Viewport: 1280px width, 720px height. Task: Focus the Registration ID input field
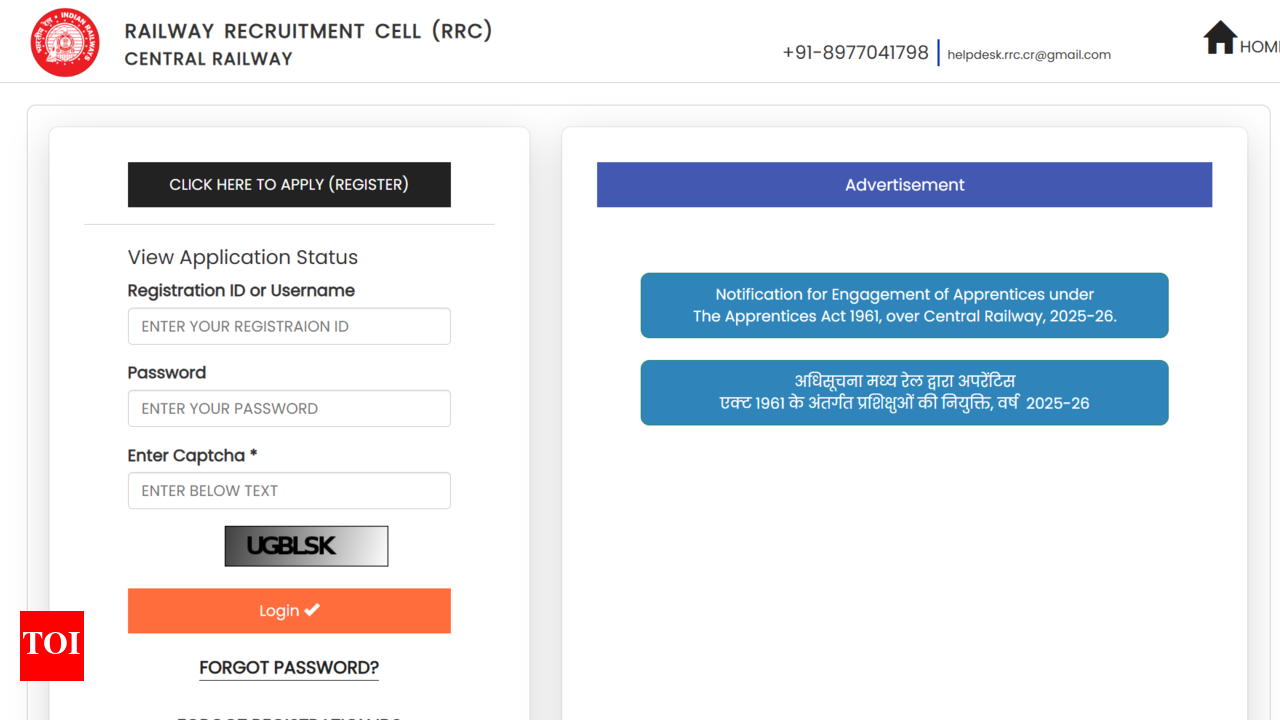point(289,326)
